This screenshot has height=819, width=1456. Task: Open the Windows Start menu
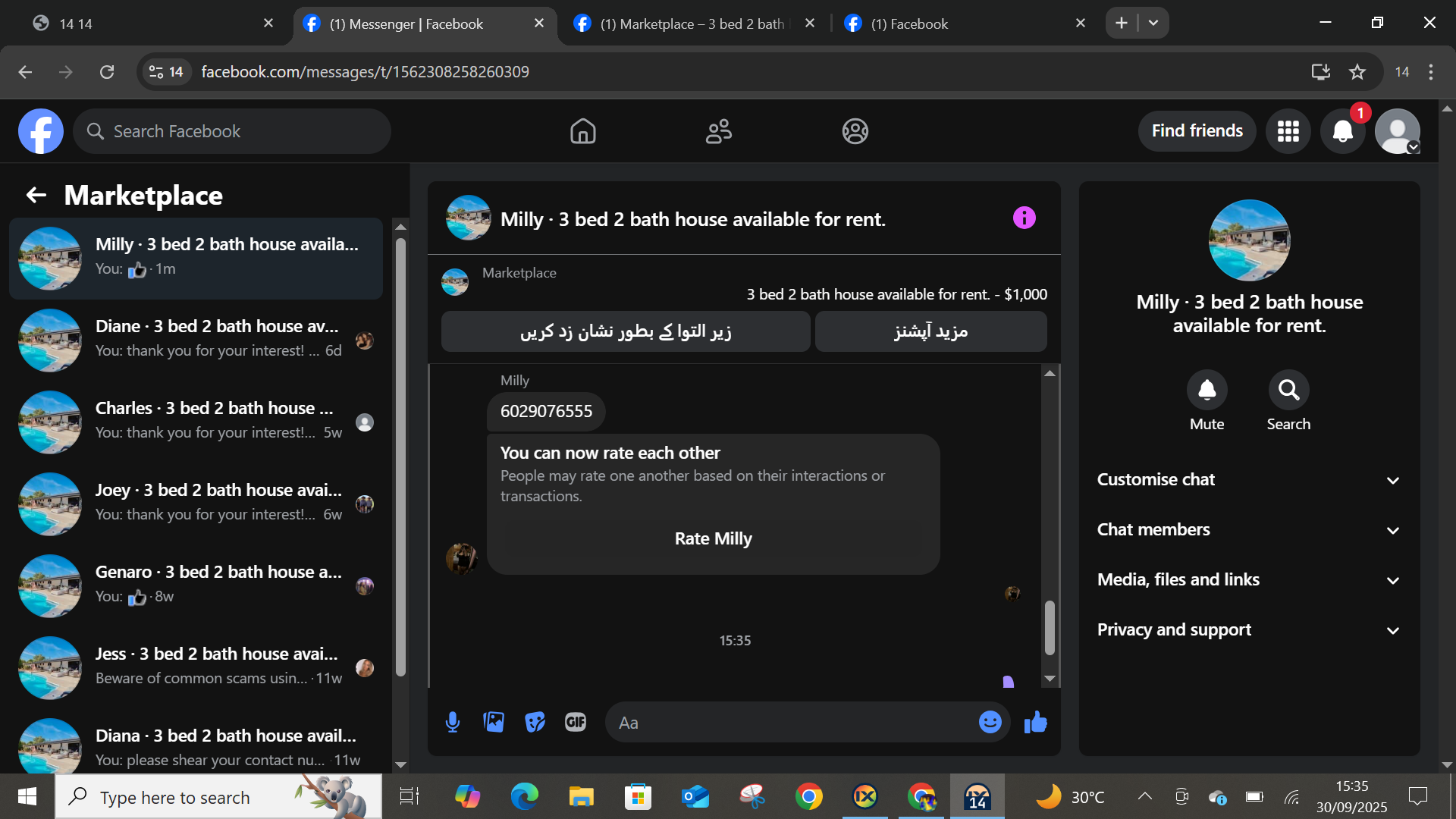click(27, 796)
